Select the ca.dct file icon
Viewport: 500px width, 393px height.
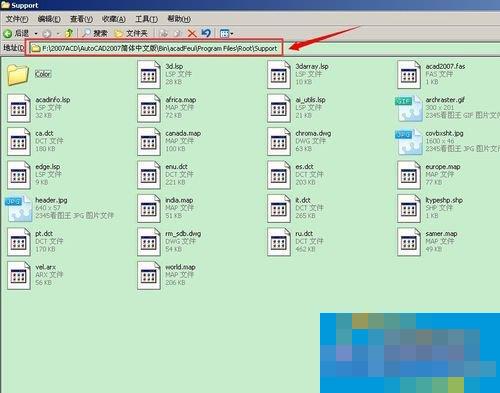(19, 142)
